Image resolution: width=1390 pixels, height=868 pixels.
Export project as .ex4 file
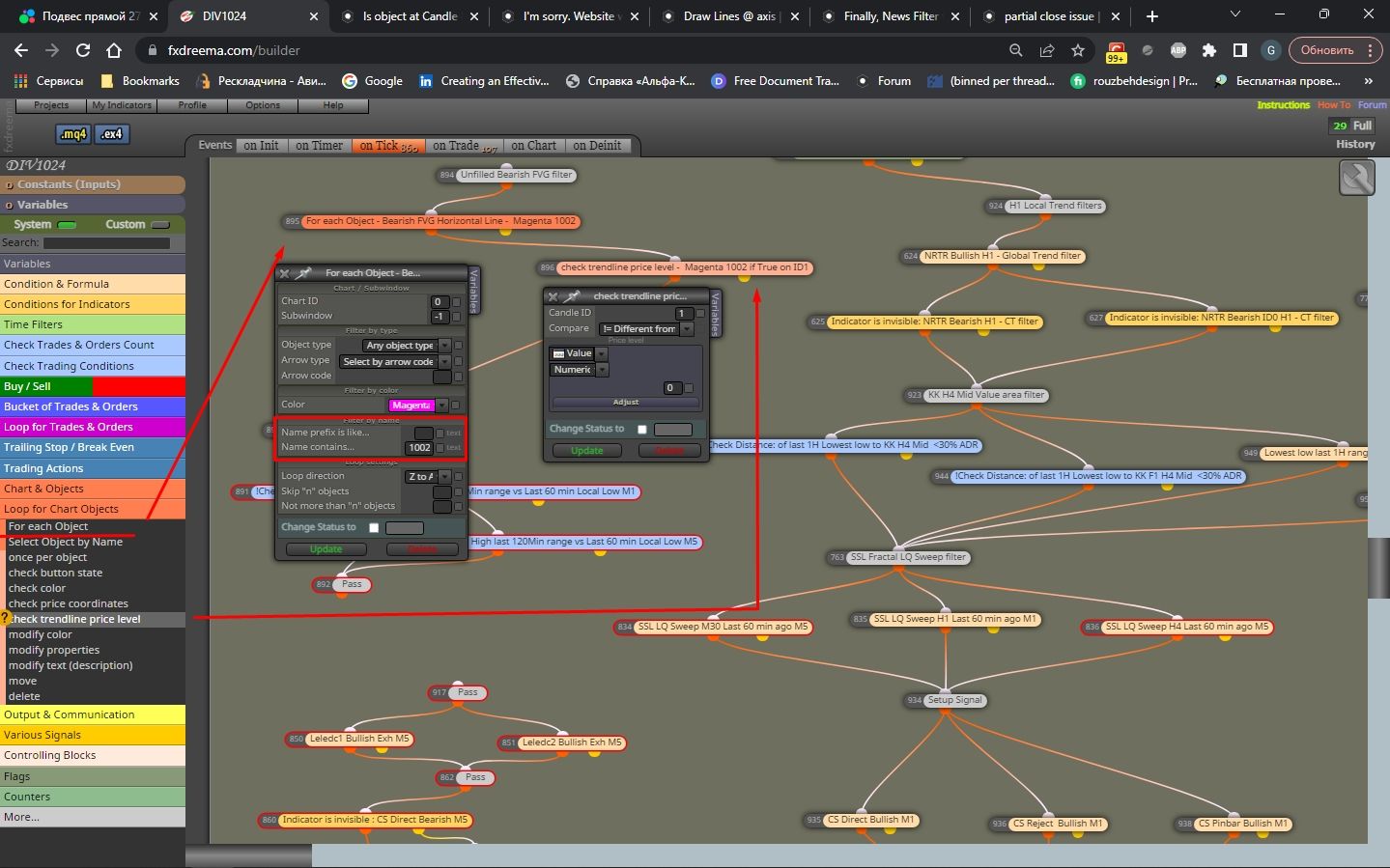tap(112, 134)
